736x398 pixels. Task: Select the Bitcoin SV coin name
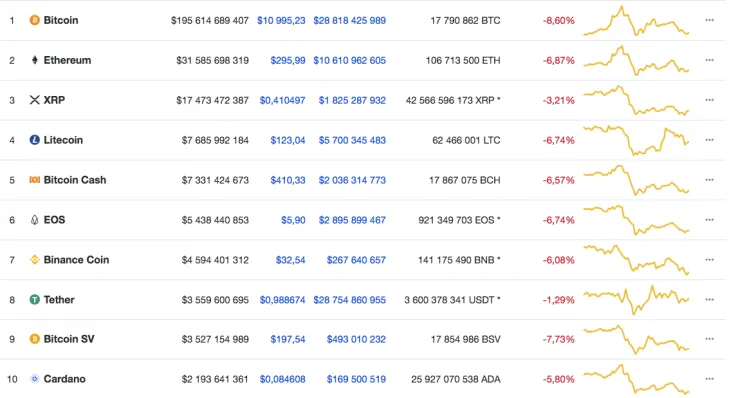point(69,339)
